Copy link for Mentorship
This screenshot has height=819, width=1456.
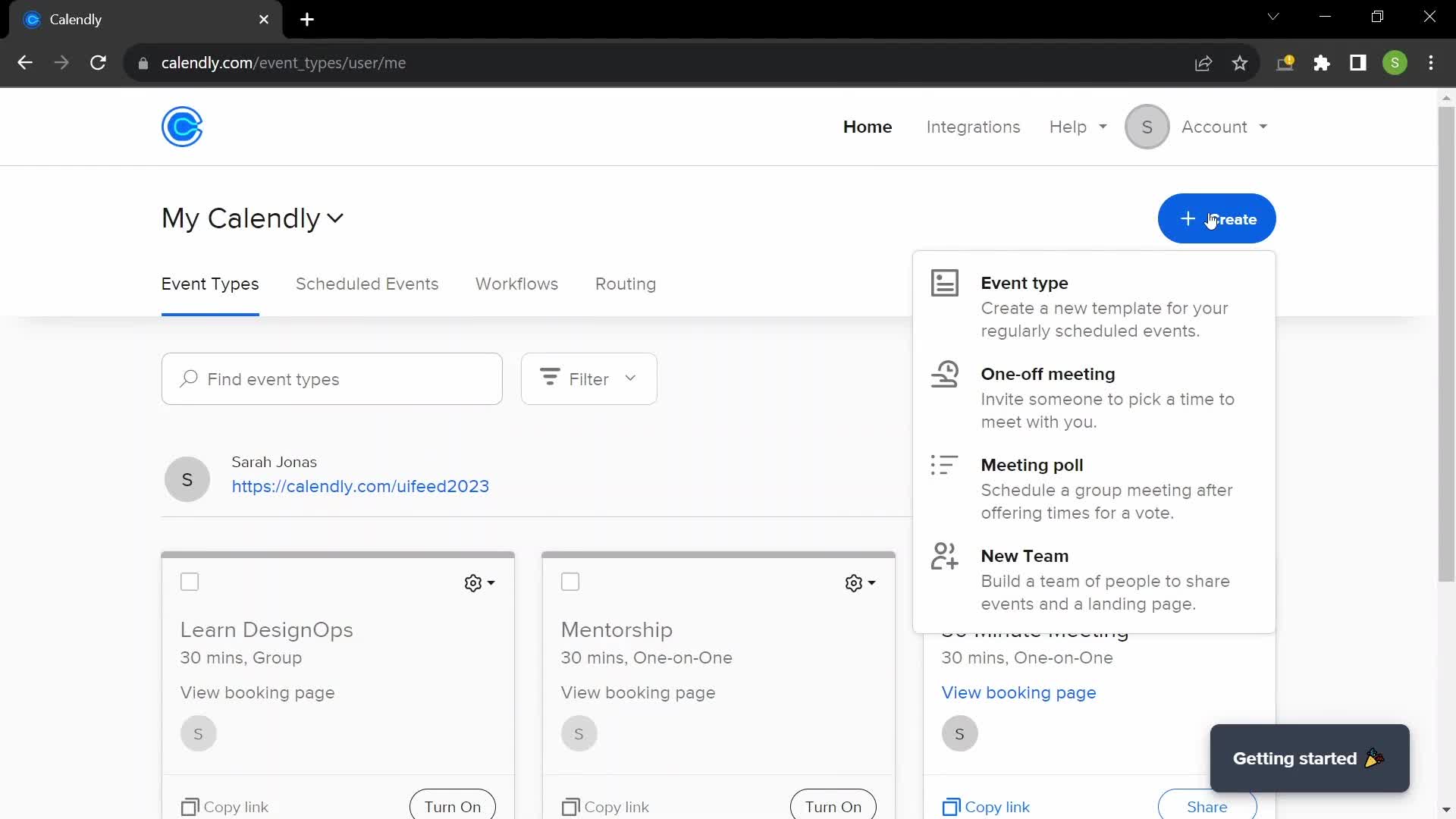coord(605,807)
